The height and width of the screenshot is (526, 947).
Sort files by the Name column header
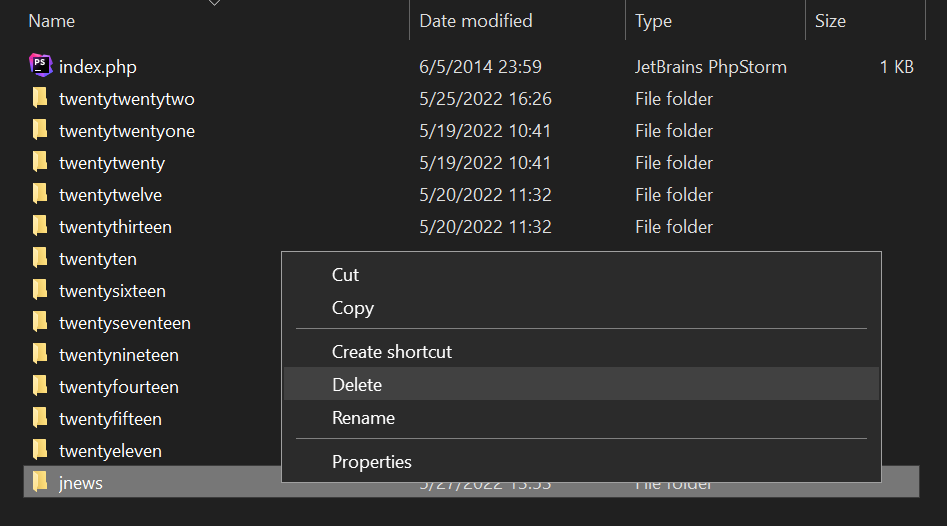[51, 20]
